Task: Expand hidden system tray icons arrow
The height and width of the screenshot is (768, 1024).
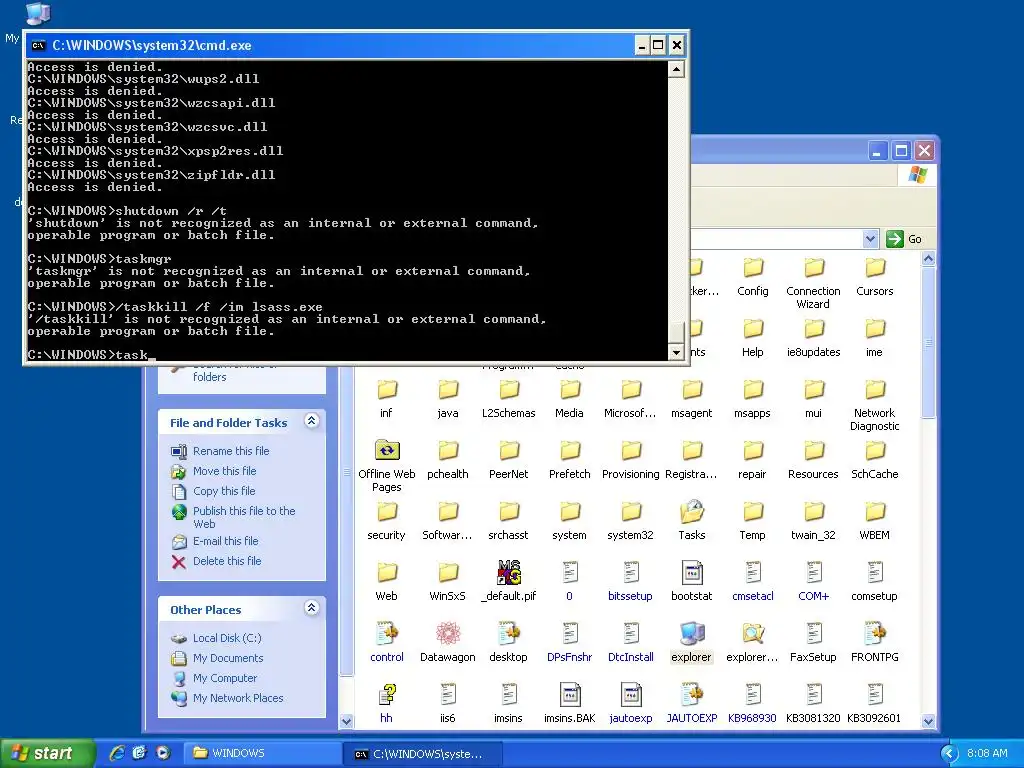Action: [949, 754]
